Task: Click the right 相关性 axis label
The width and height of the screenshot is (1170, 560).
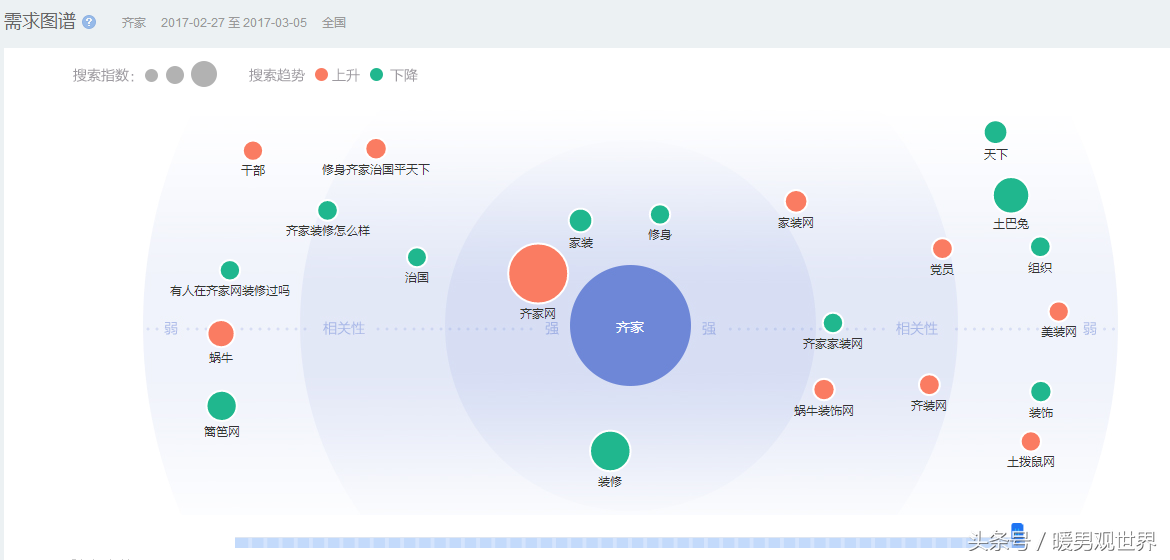Action: pos(916,329)
